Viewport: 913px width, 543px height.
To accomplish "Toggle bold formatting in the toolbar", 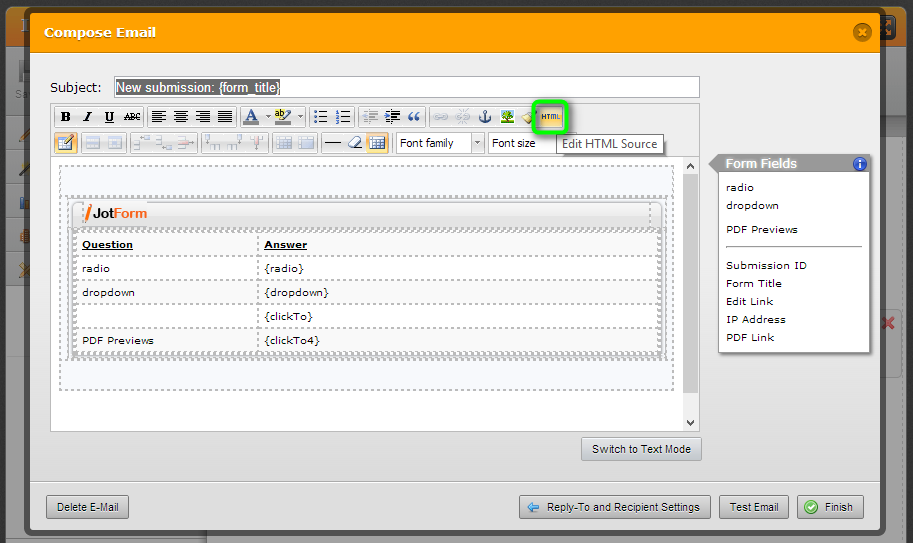I will [x=65, y=117].
